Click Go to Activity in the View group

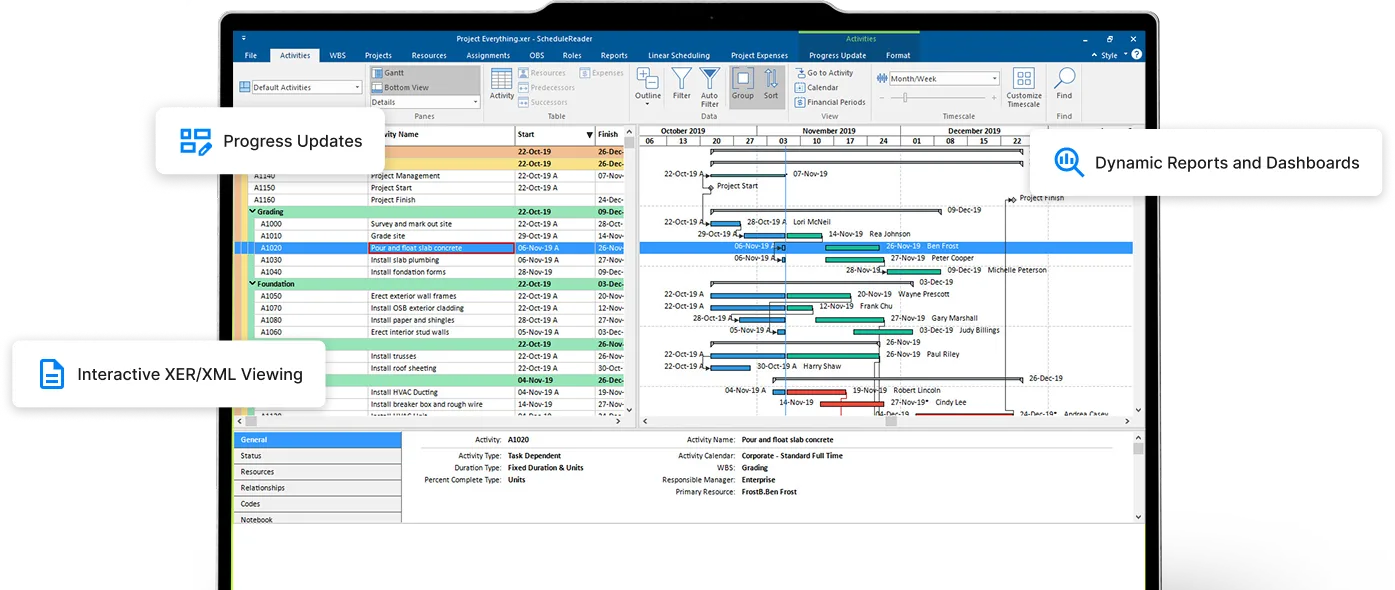(824, 73)
